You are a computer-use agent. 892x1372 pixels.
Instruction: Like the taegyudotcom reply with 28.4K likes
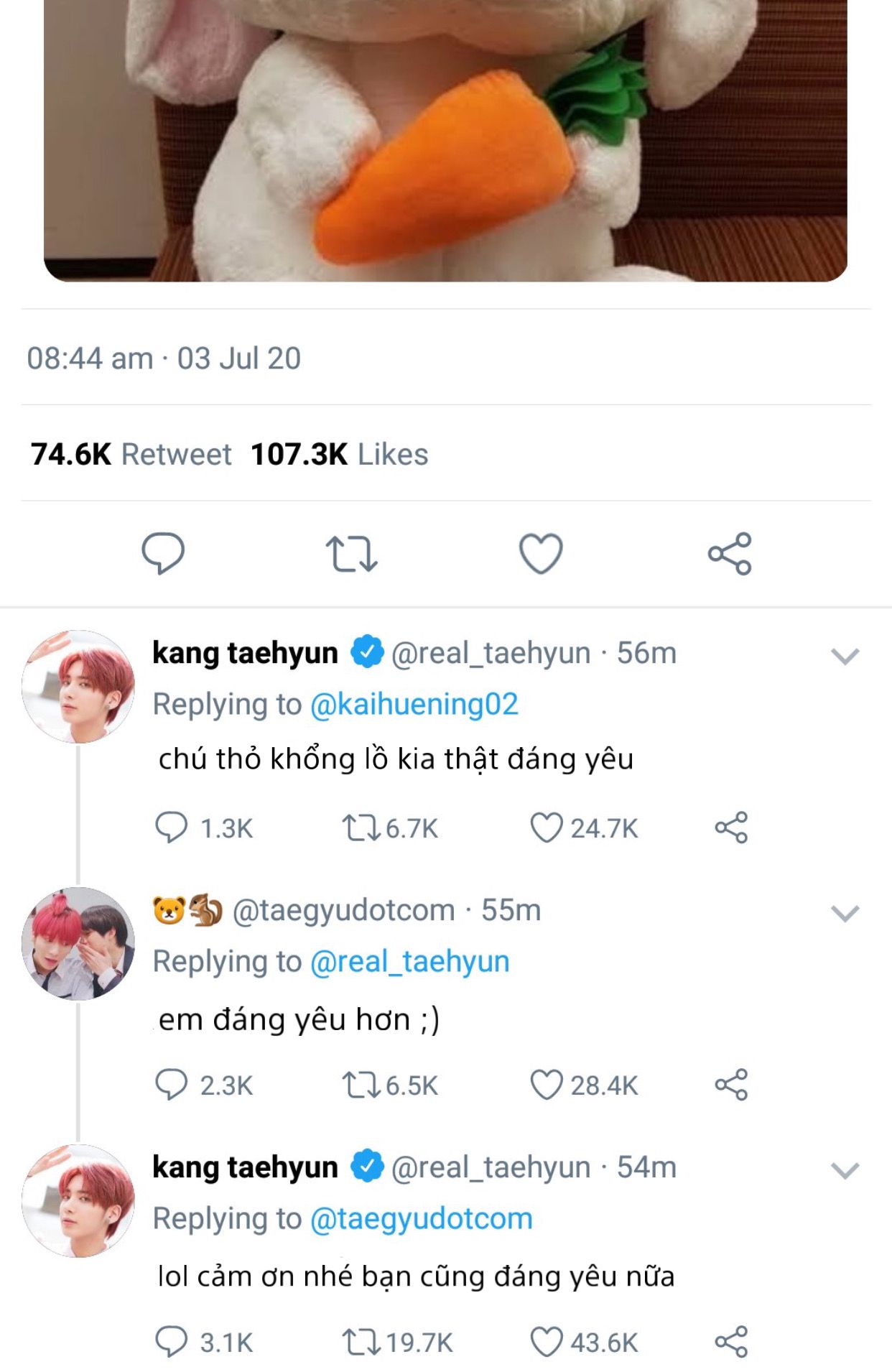[x=546, y=1085]
